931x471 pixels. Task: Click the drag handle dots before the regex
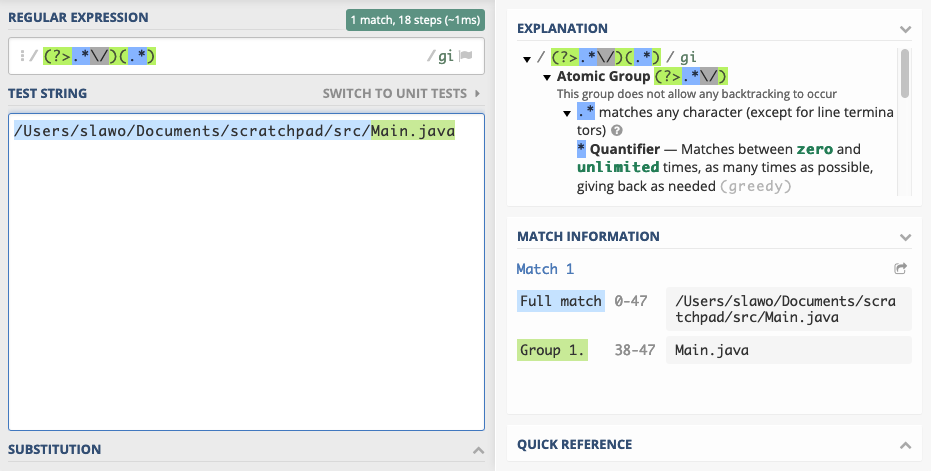22,56
